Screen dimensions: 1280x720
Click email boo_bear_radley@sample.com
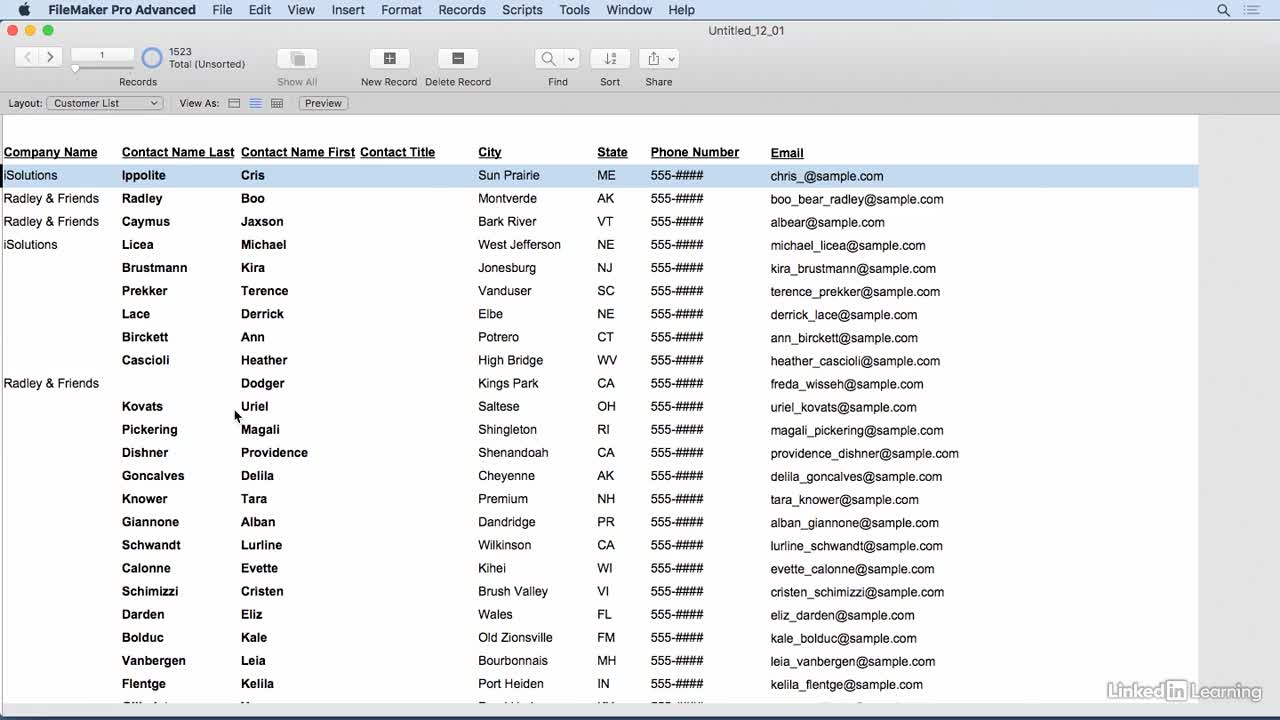point(857,199)
